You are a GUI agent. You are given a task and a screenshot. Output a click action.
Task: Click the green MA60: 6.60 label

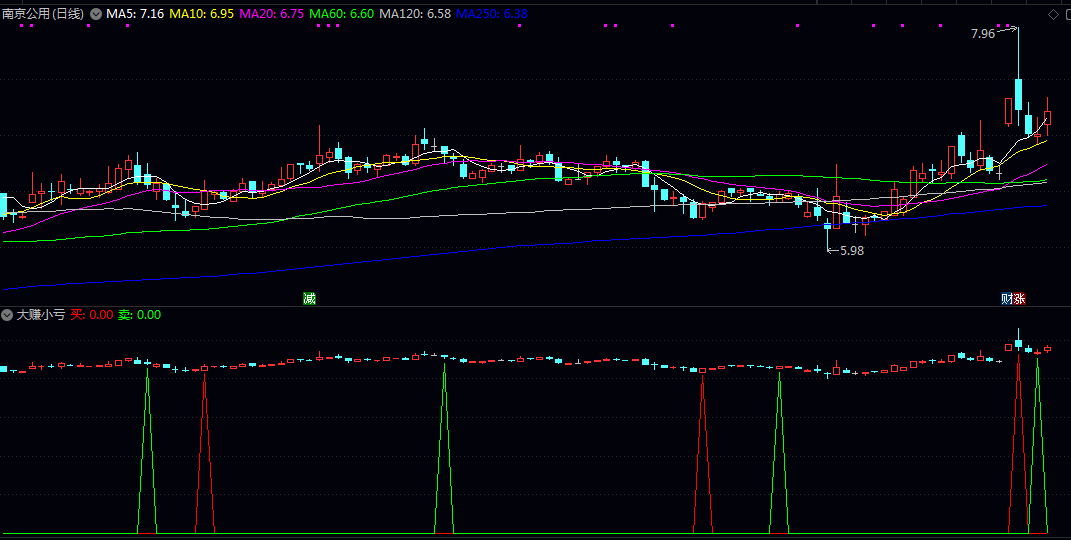click(341, 15)
